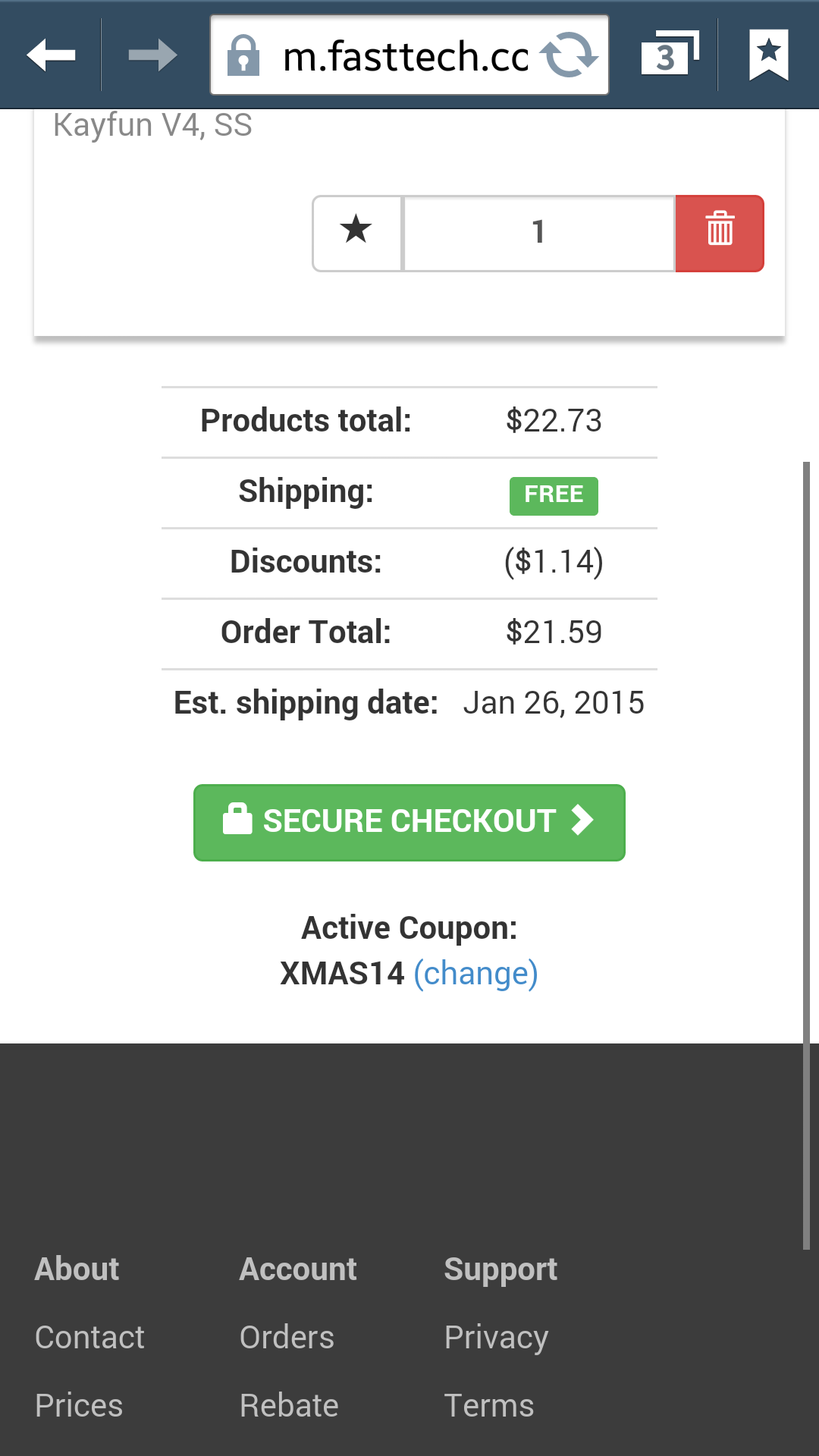Open the tabs switcher showing 3

point(668,55)
